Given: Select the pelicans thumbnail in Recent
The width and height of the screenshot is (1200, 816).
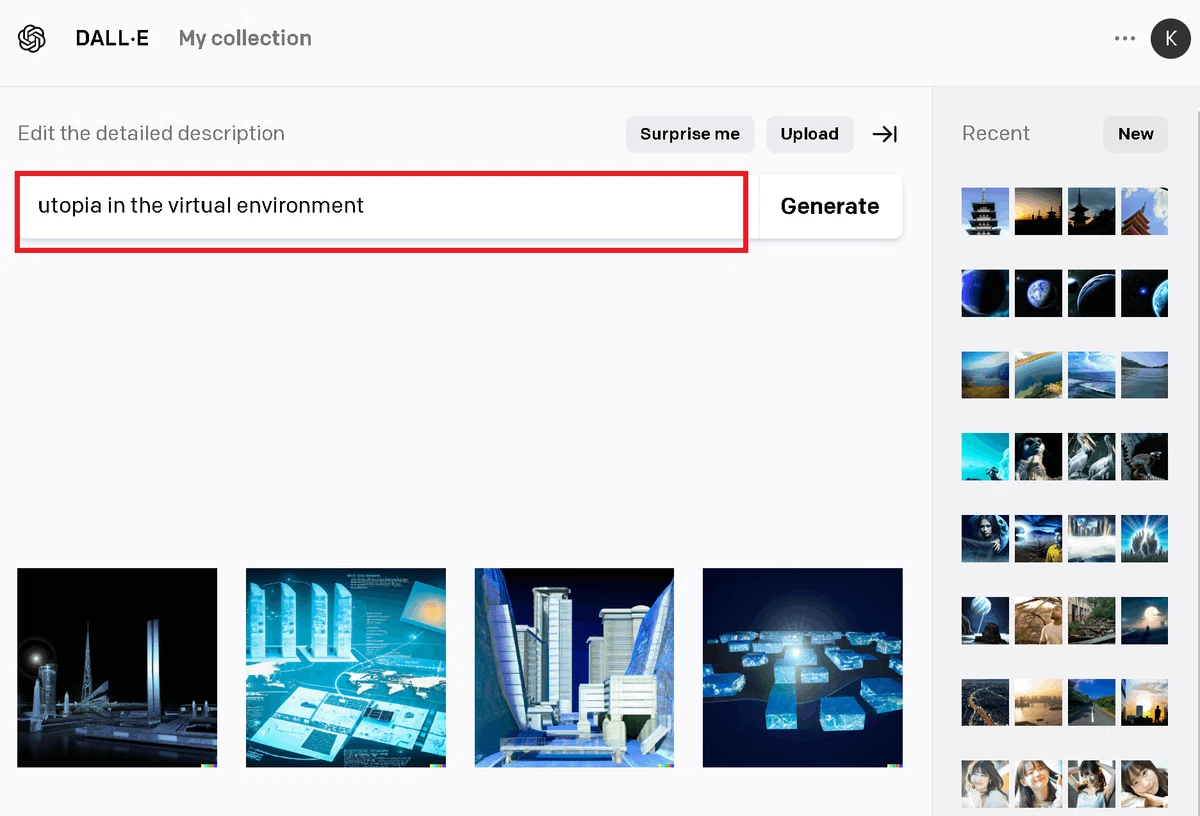Looking at the screenshot, I should [1091, 457].
